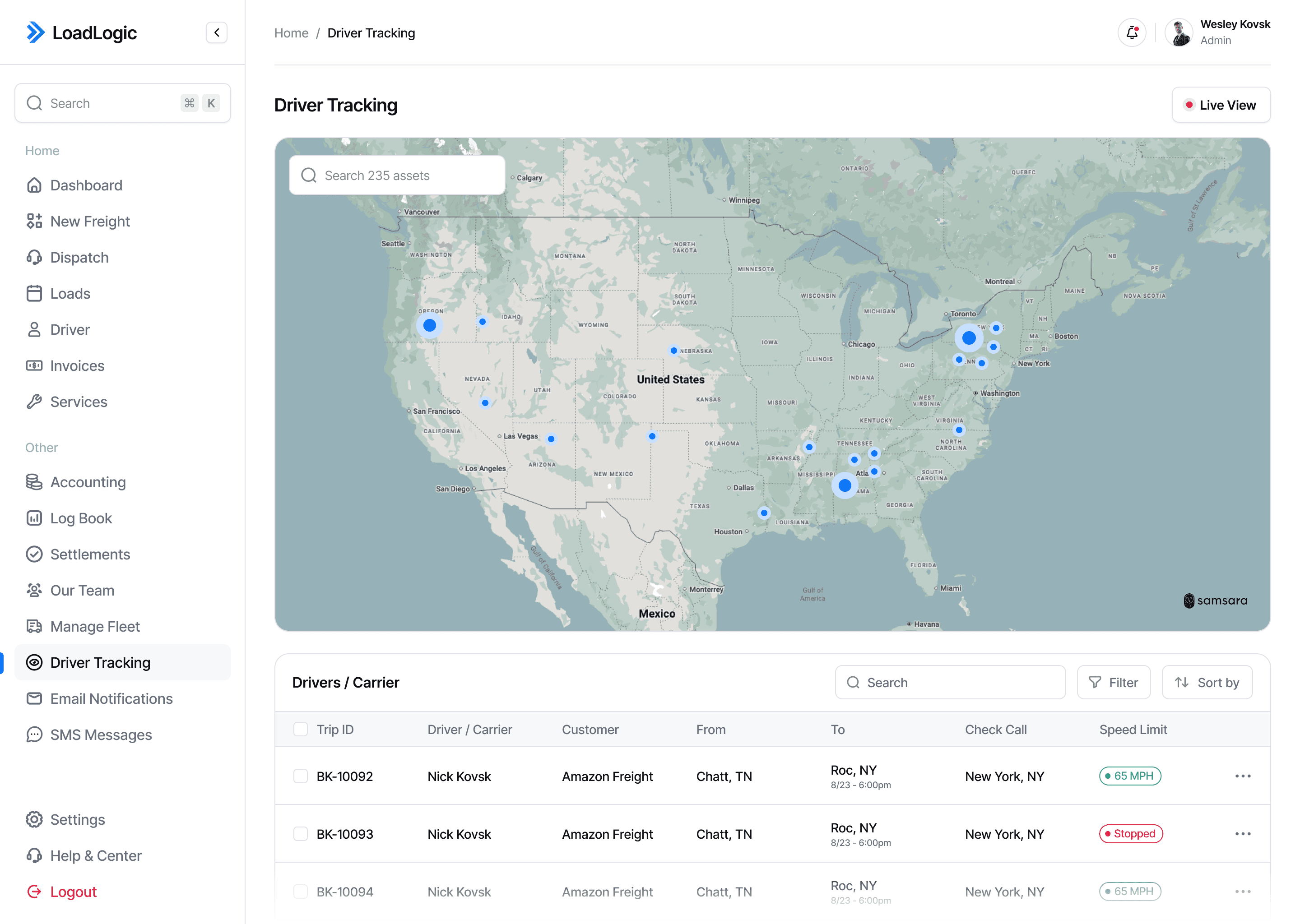
Task: Click the New Freight grid icon
Action: 34,222
